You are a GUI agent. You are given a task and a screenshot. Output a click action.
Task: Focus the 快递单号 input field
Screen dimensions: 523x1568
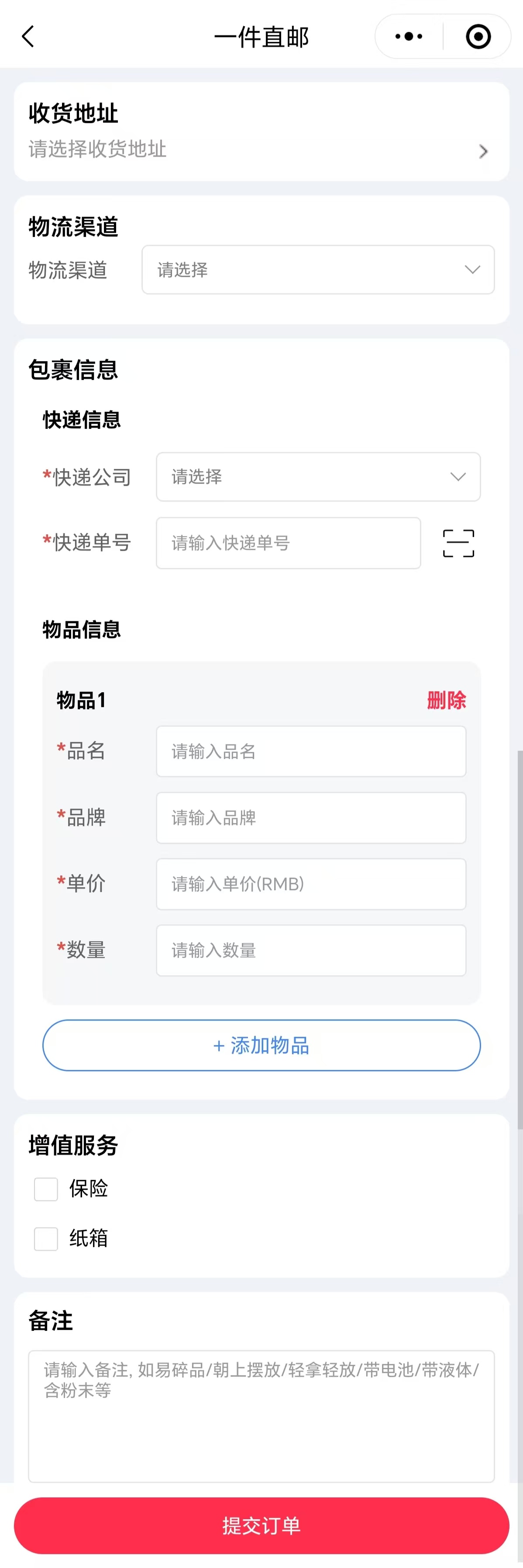coord(288,543)
